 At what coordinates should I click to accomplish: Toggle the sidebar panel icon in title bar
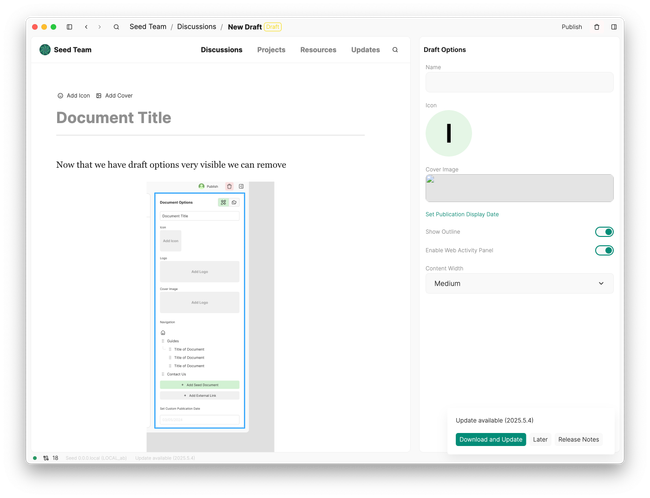(x=69, y=27)
